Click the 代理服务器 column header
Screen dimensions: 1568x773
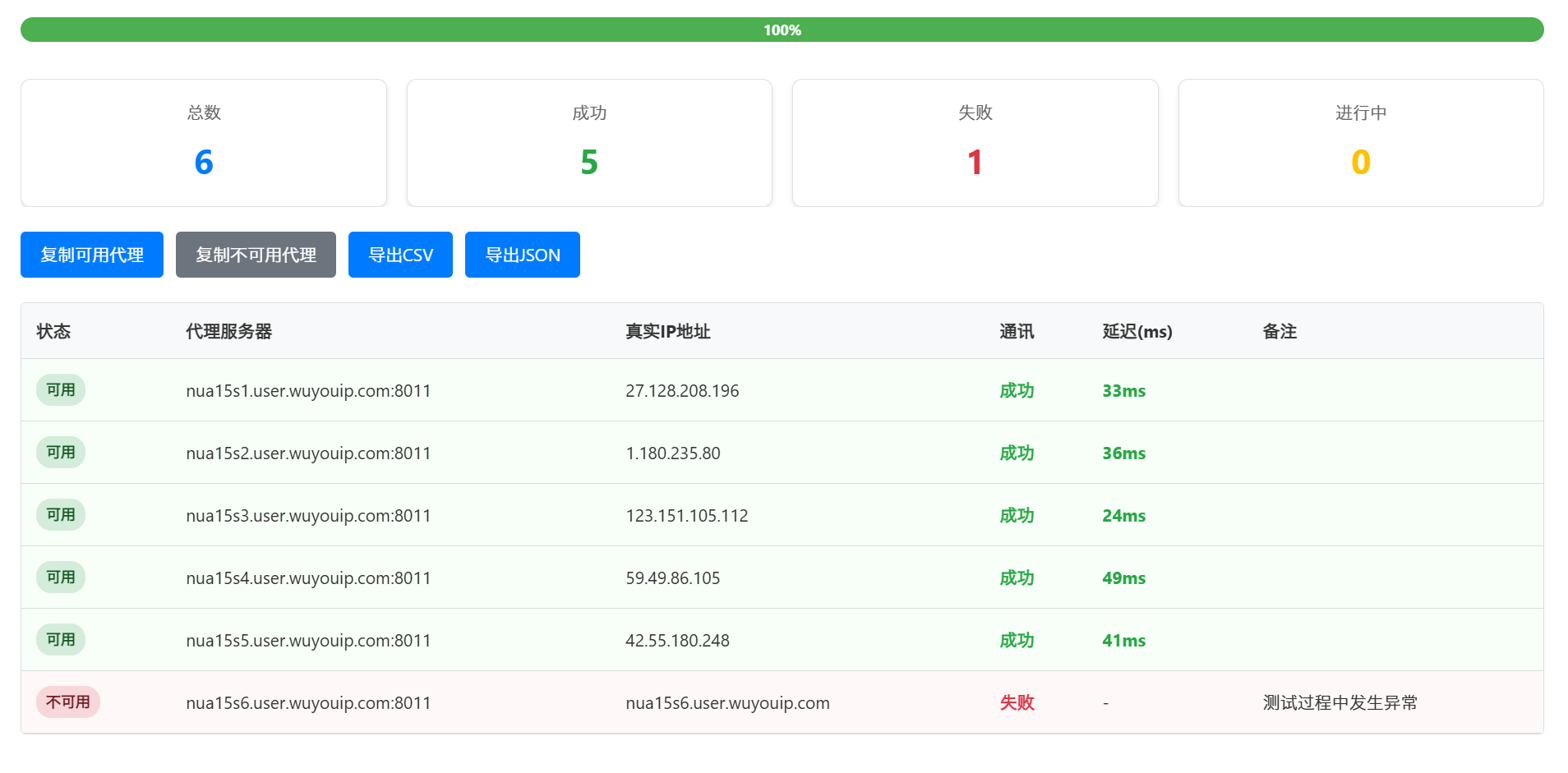pyautogui.click(x=228, y=331)
